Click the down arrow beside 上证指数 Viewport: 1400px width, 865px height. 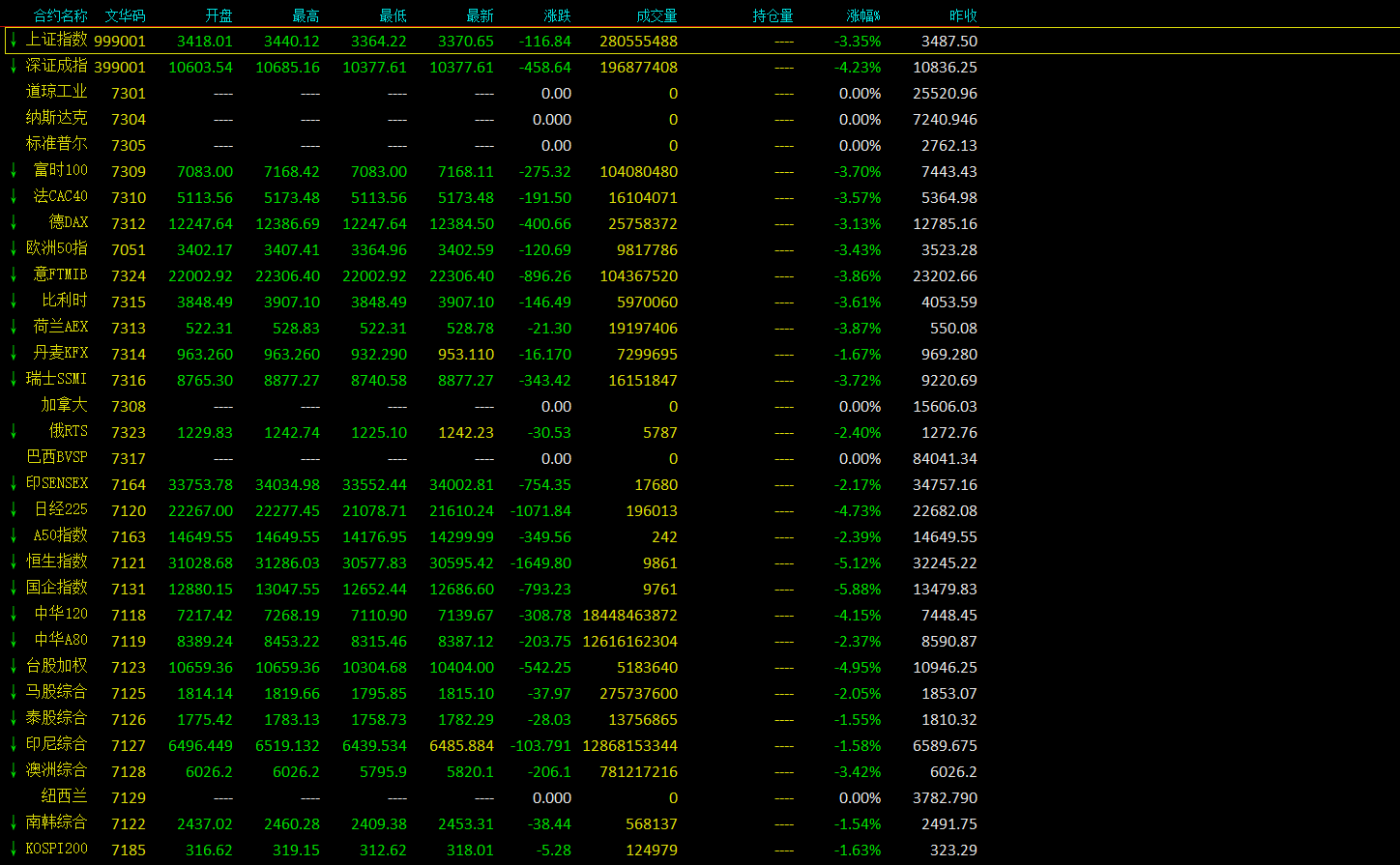(14, 41)
